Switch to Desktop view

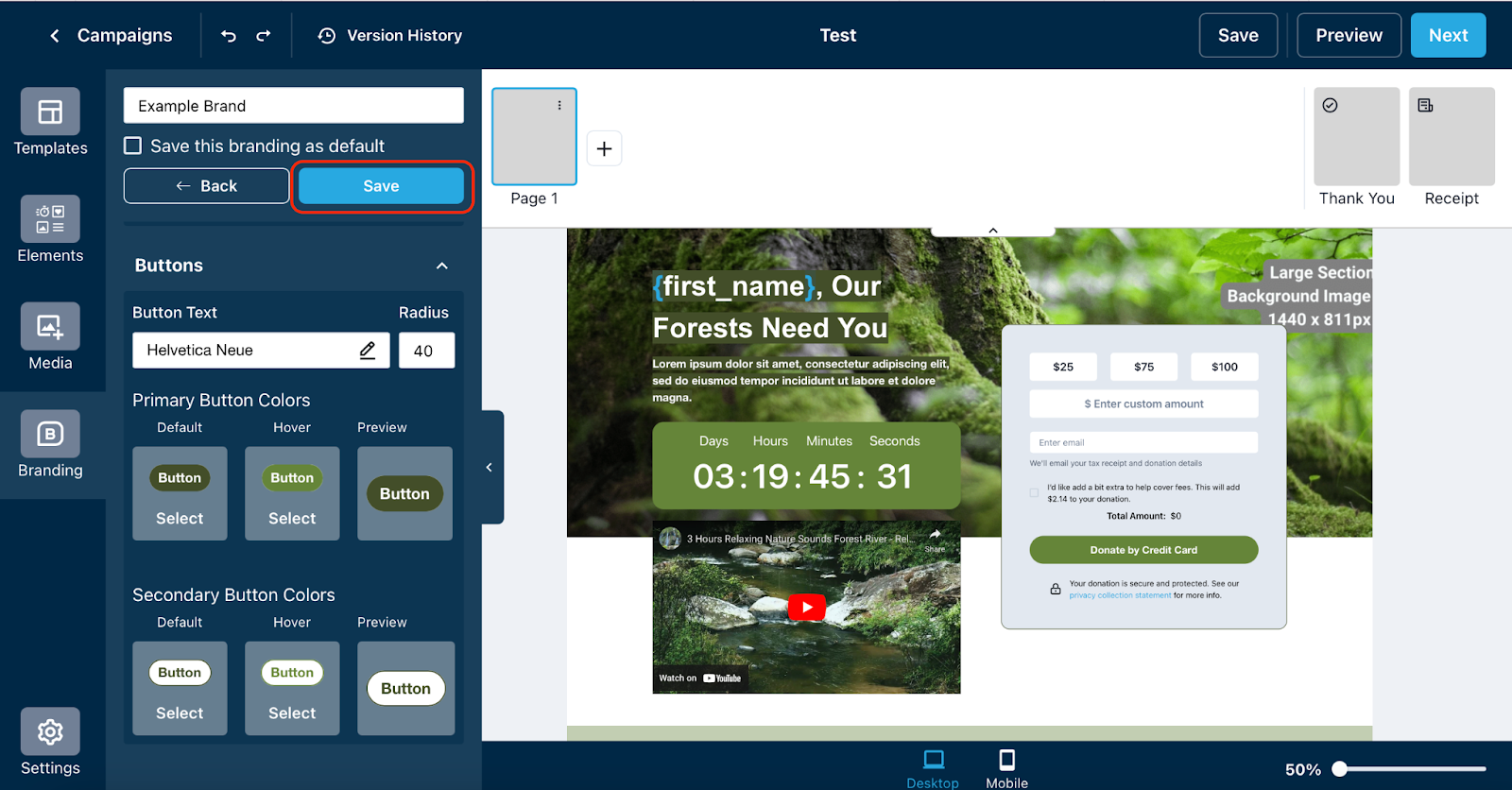(x=933, y=768)
